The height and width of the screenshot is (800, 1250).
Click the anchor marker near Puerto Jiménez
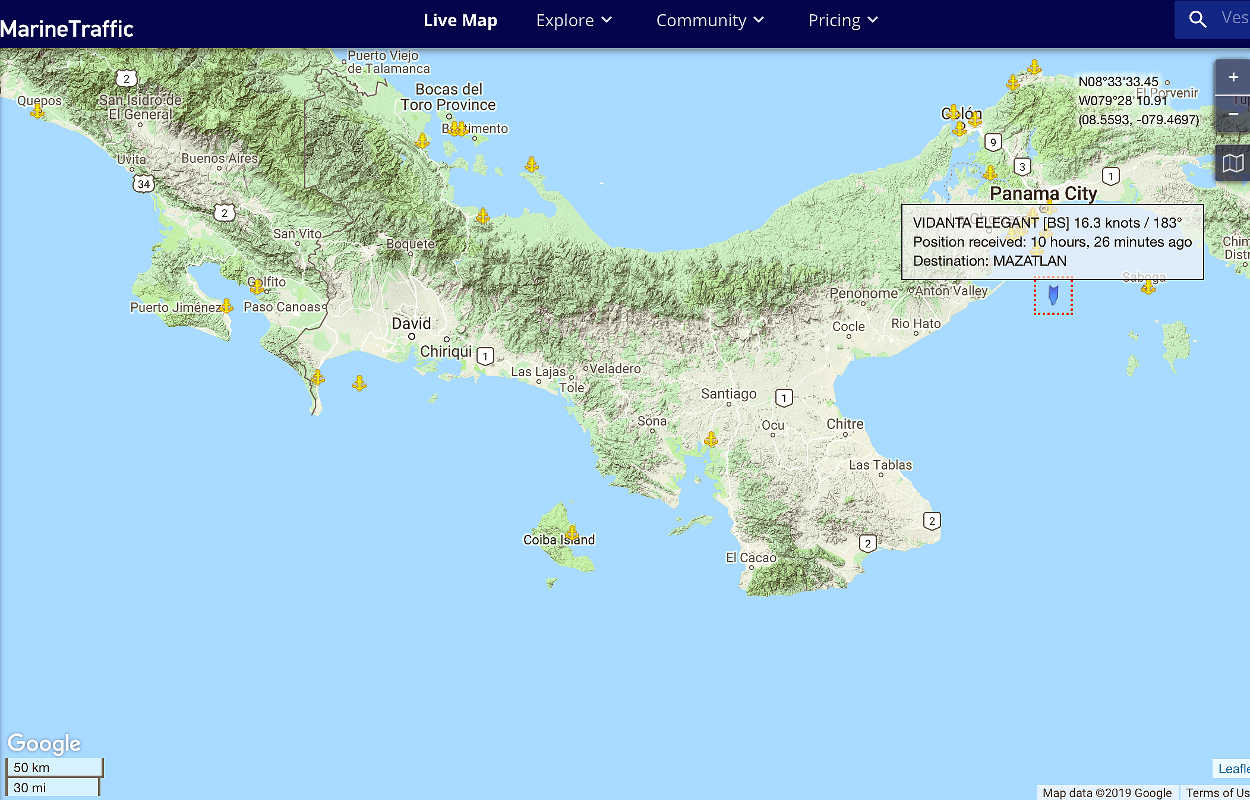226,306
